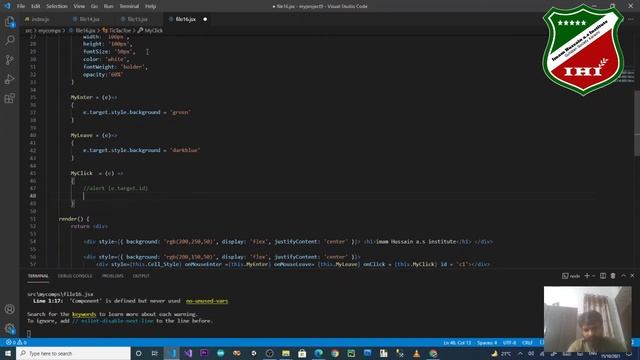The height and width of the screenshot is (360, 640).
Task: Open the View menu
Action: (79, 6)
